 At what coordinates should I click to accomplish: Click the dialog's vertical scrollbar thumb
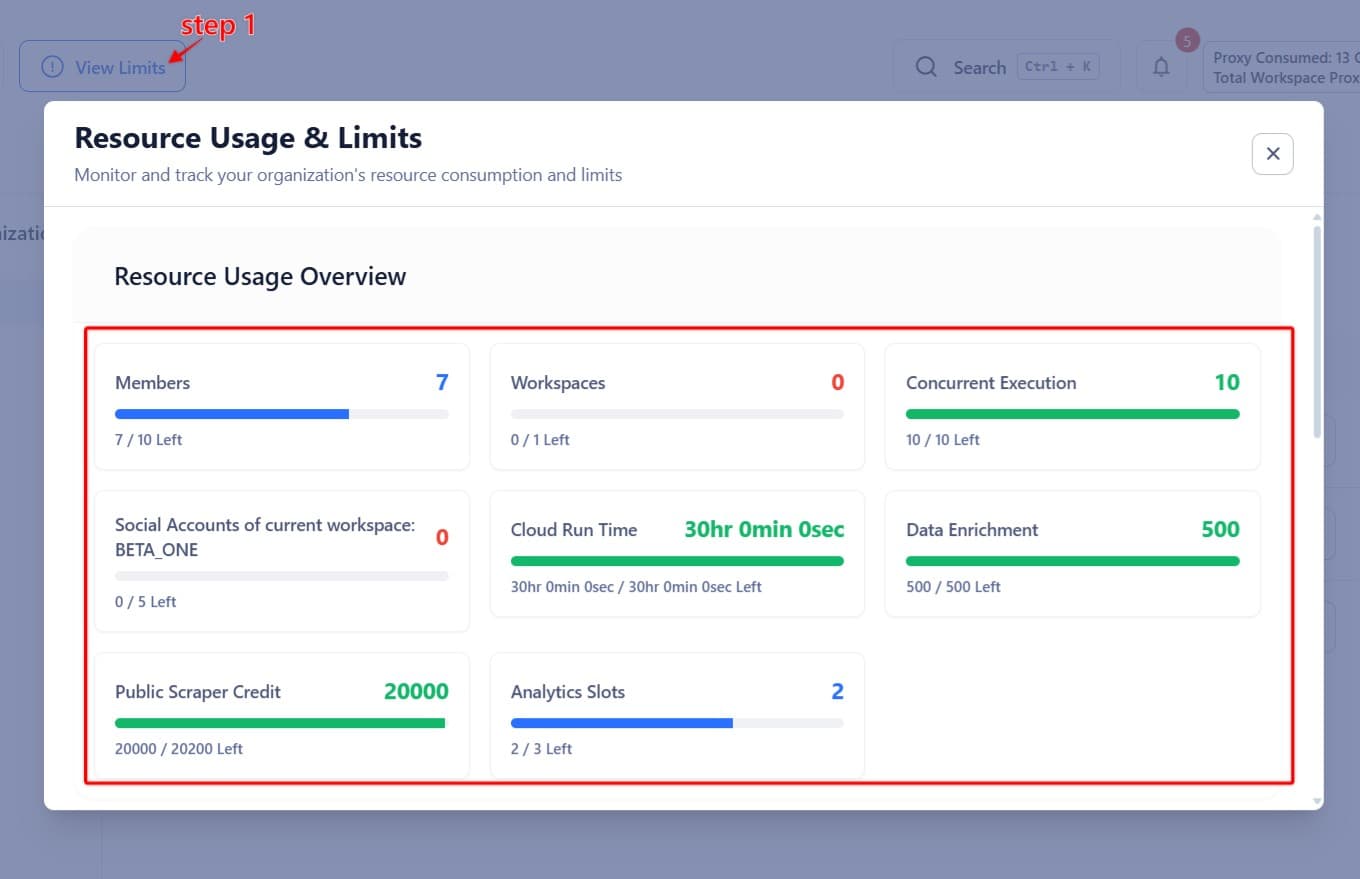(1317, 330)
